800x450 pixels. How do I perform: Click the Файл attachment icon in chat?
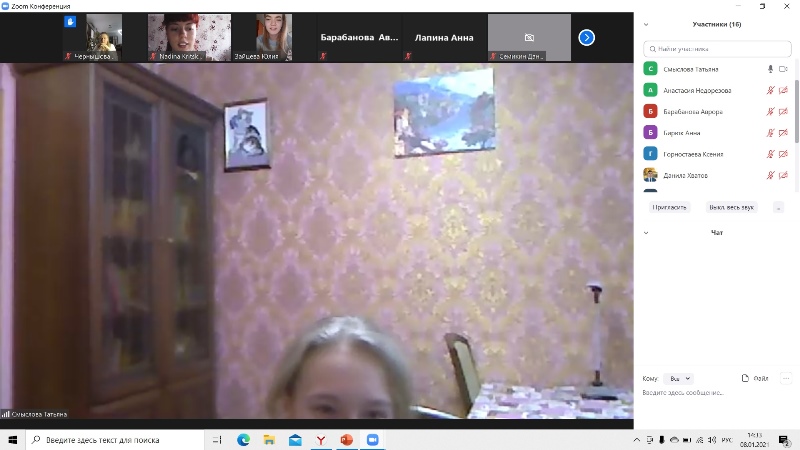[745, 378]
